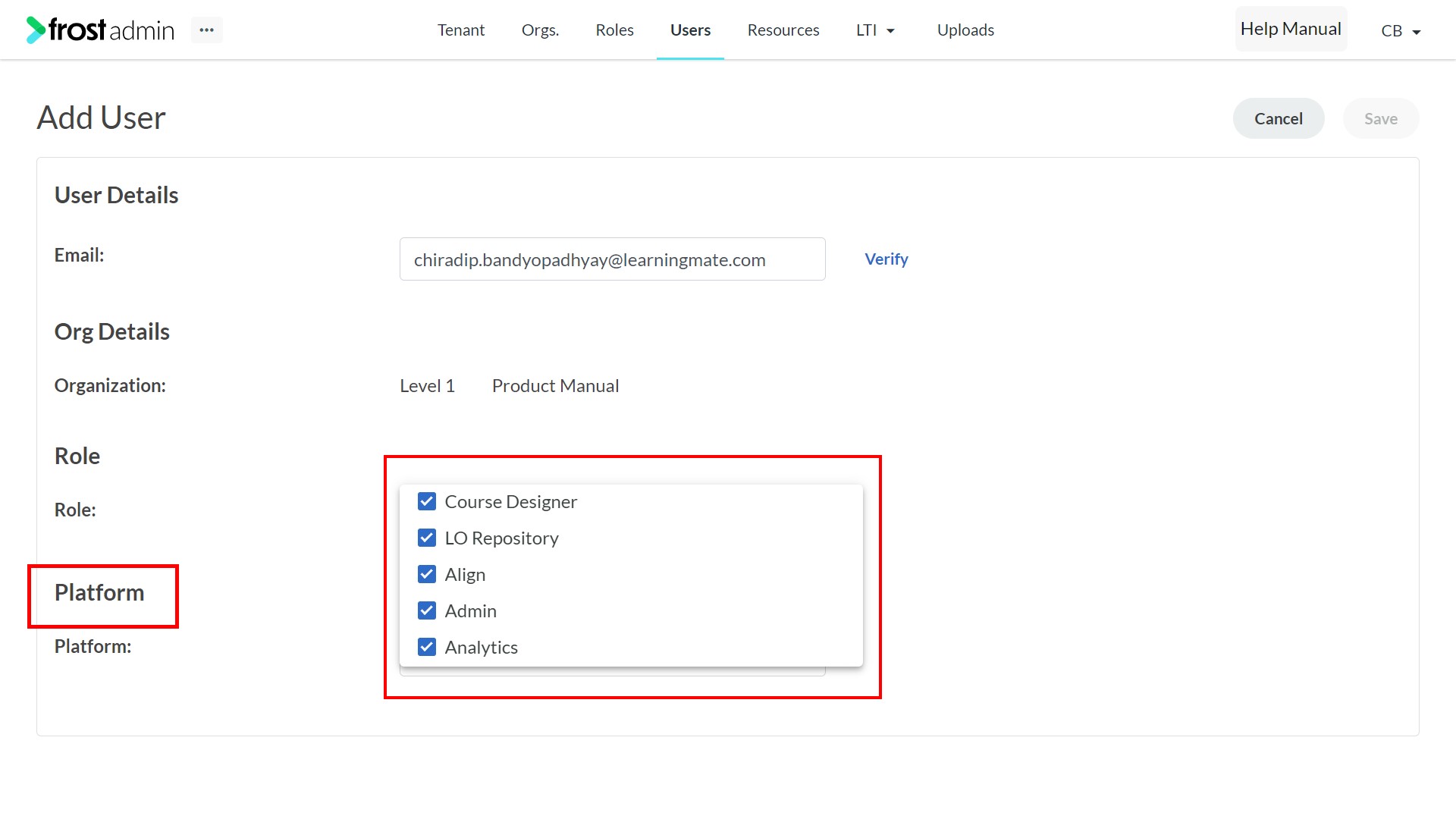The height and width of the screenshot is (819, 1456).
Task: Open the Resources tab
Action: click(783, 30)
